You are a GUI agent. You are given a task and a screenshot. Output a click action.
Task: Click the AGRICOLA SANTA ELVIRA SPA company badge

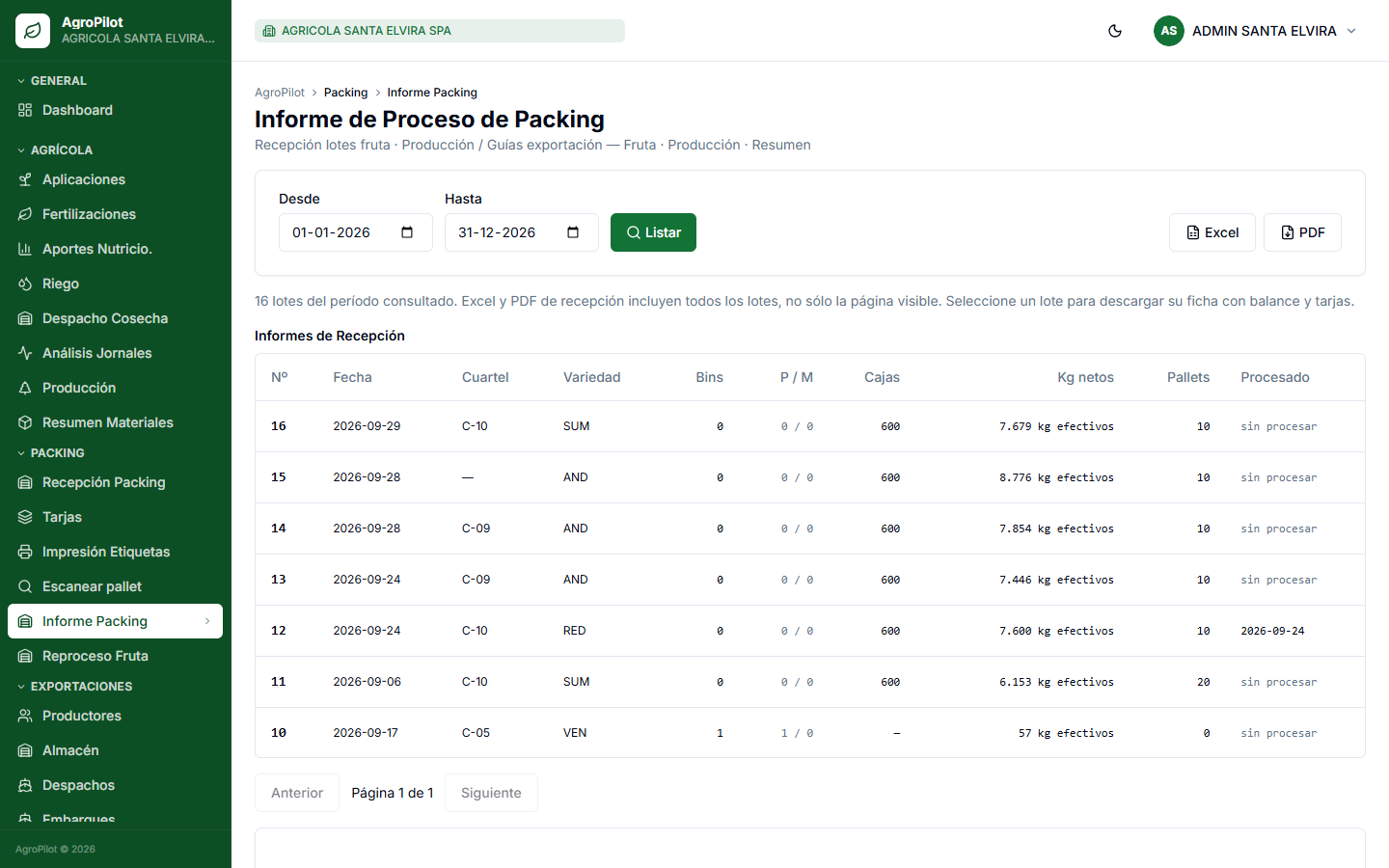point(440,31)
